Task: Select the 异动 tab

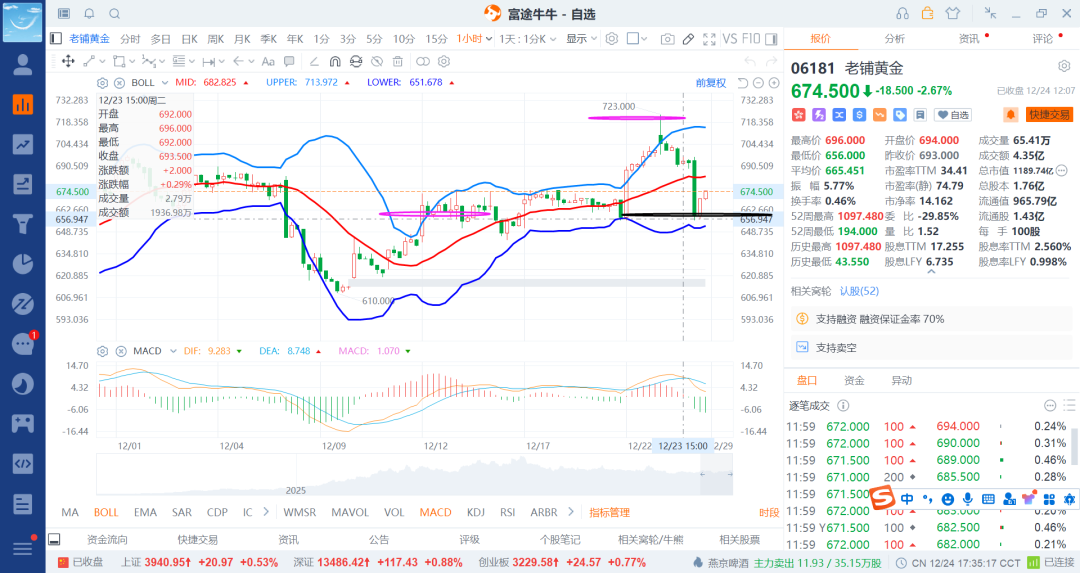Action: pos(901,380)
